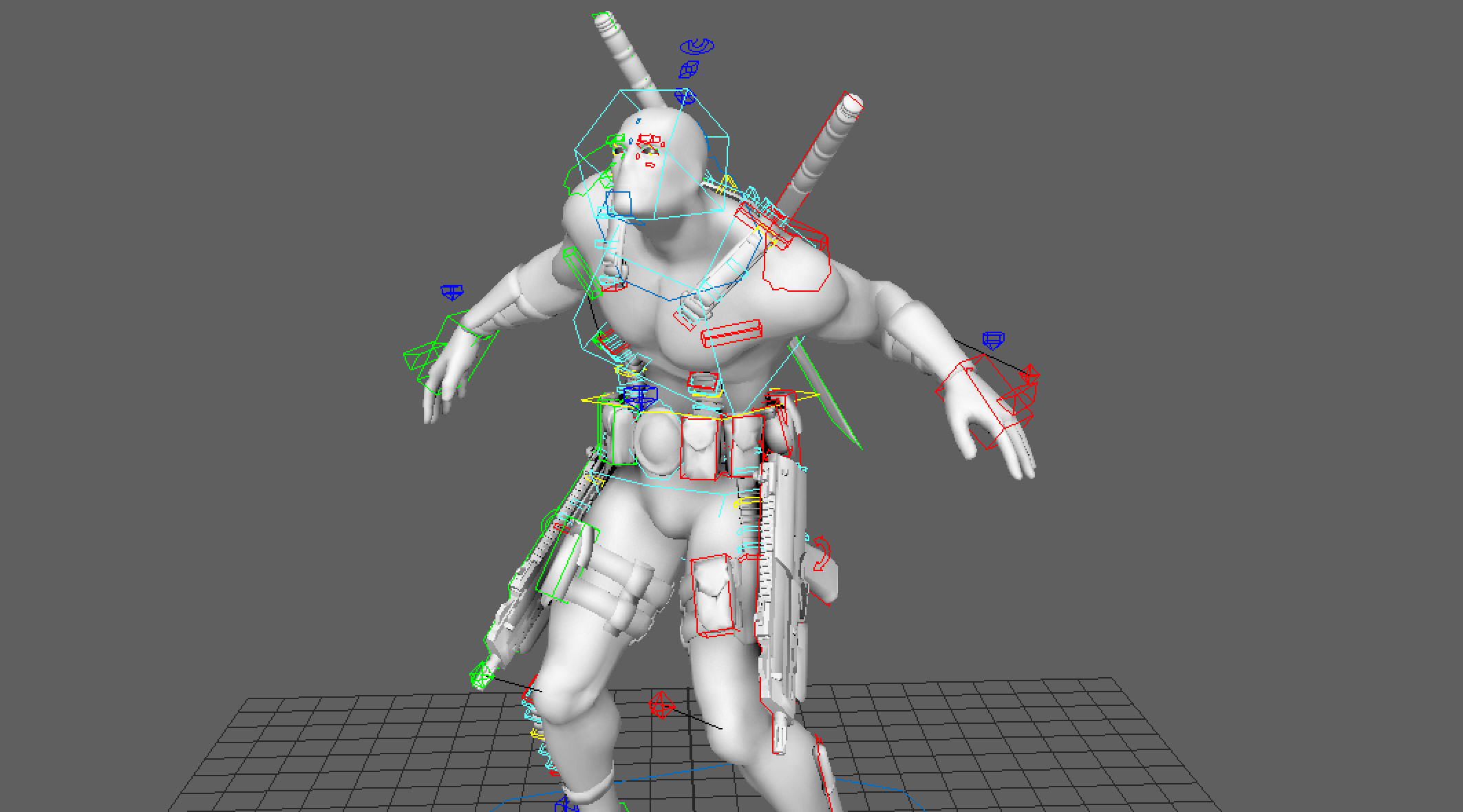Select the blue dish-shaped control above the head
Image resolution: width=1463 pixels, height=812 pixels.
[x=696, y=46]
